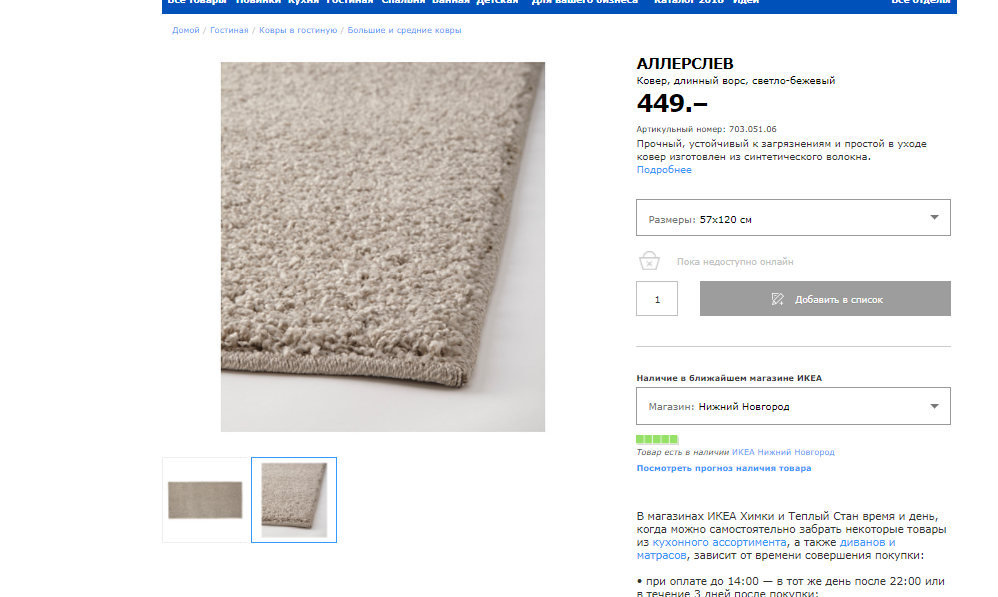Open Большие и средние ковры breadcrumb

[x=404, y=31]
